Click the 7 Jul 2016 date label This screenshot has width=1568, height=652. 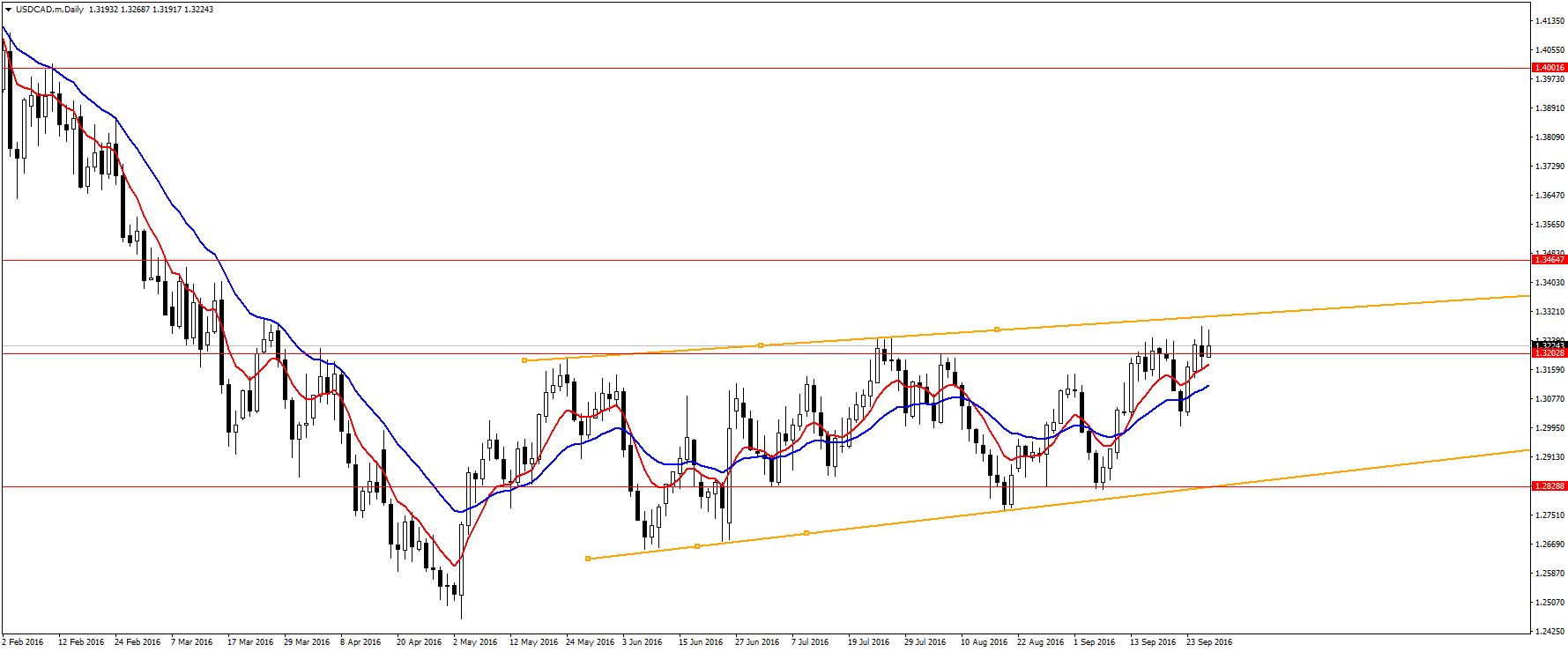point(810,642)
